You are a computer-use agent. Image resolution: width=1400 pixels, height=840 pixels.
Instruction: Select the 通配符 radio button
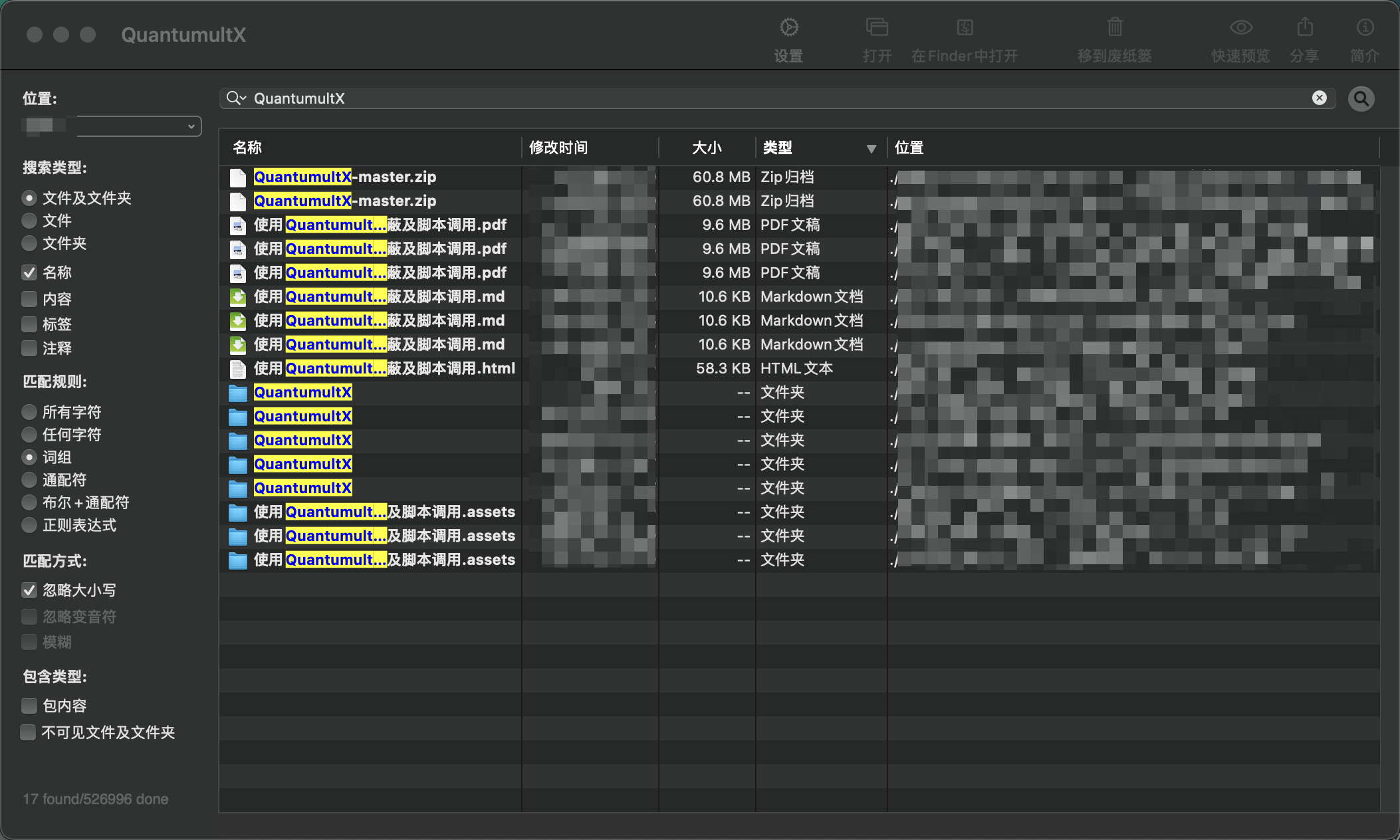[29, 480]
